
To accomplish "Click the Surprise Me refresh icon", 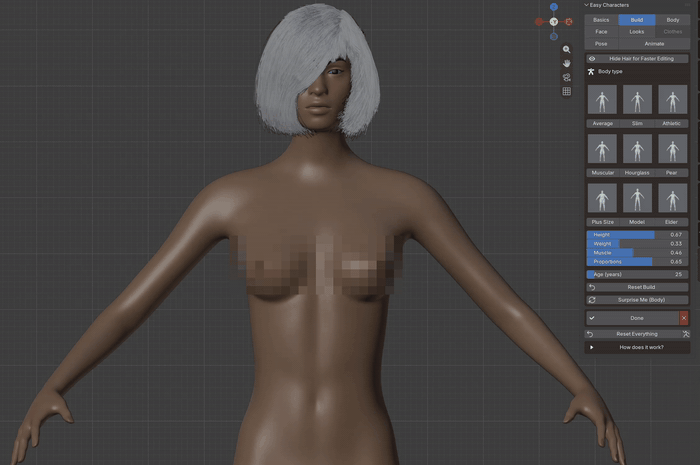I will click(x=592, y=300).
